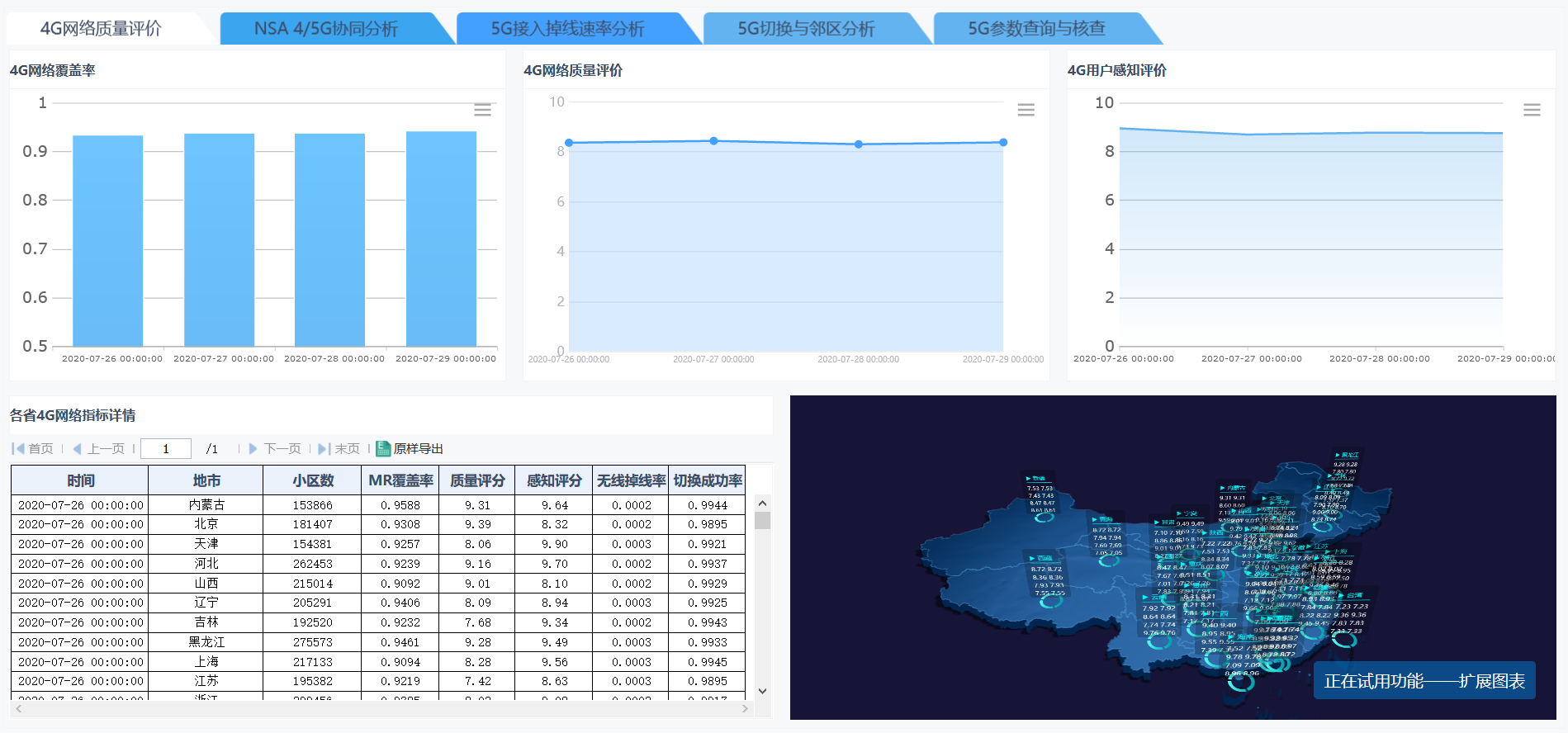Open the 4G用户感知评价 chart hamburger menu
1568x733 pixels.
1531,111
